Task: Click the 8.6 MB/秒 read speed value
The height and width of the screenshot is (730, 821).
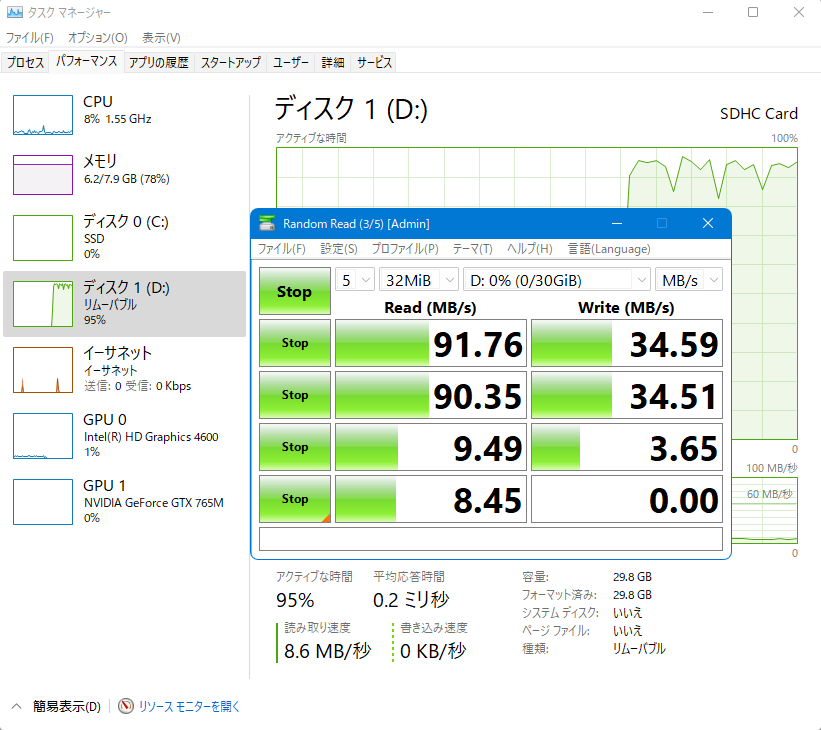Action: [327, 651]
